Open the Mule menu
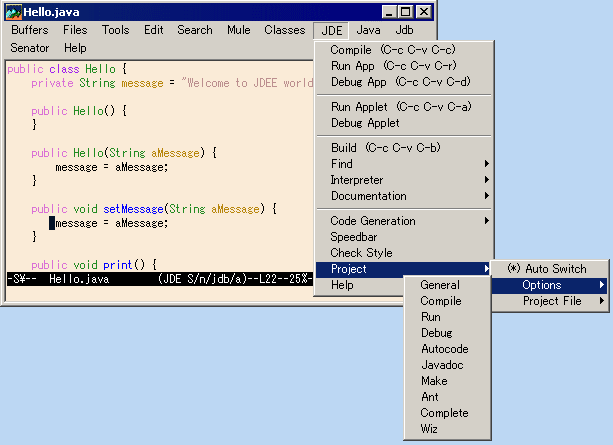This screenshot has width=613, height=445. (238, 30)
